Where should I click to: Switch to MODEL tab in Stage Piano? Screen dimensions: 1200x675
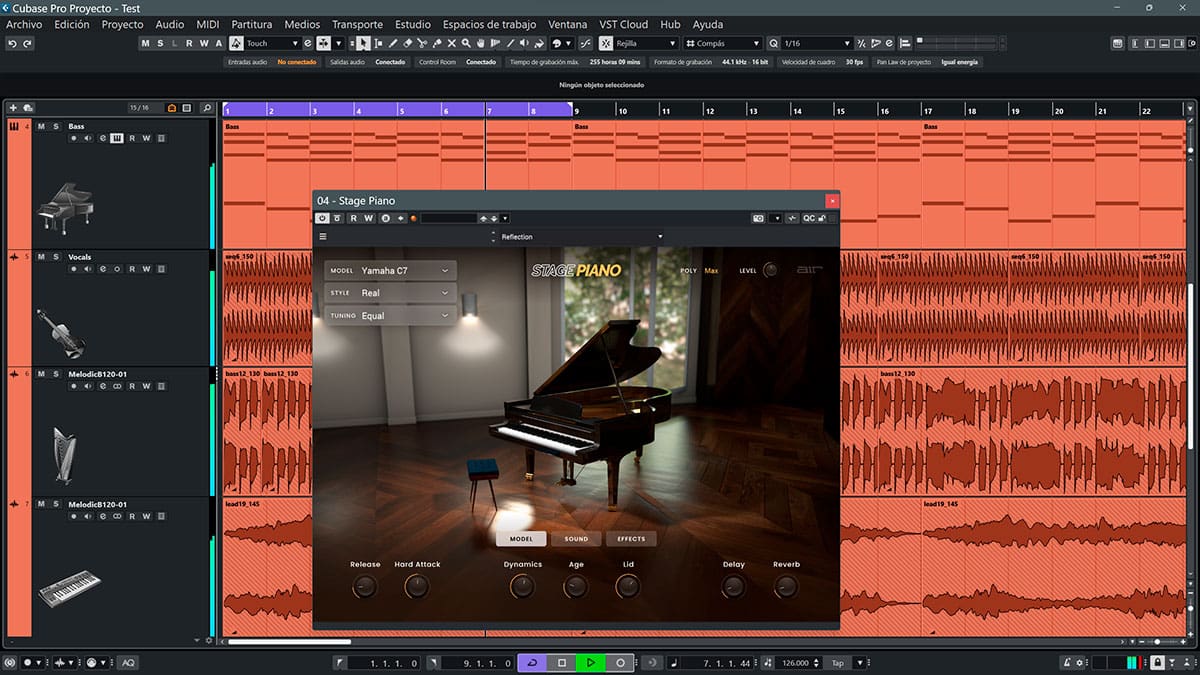521,539
